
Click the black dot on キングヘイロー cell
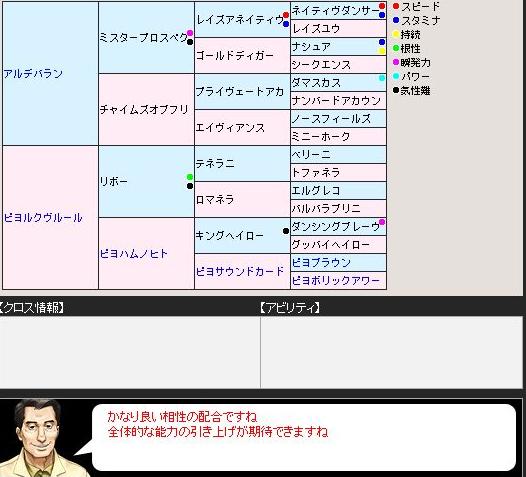pos(286,231)
